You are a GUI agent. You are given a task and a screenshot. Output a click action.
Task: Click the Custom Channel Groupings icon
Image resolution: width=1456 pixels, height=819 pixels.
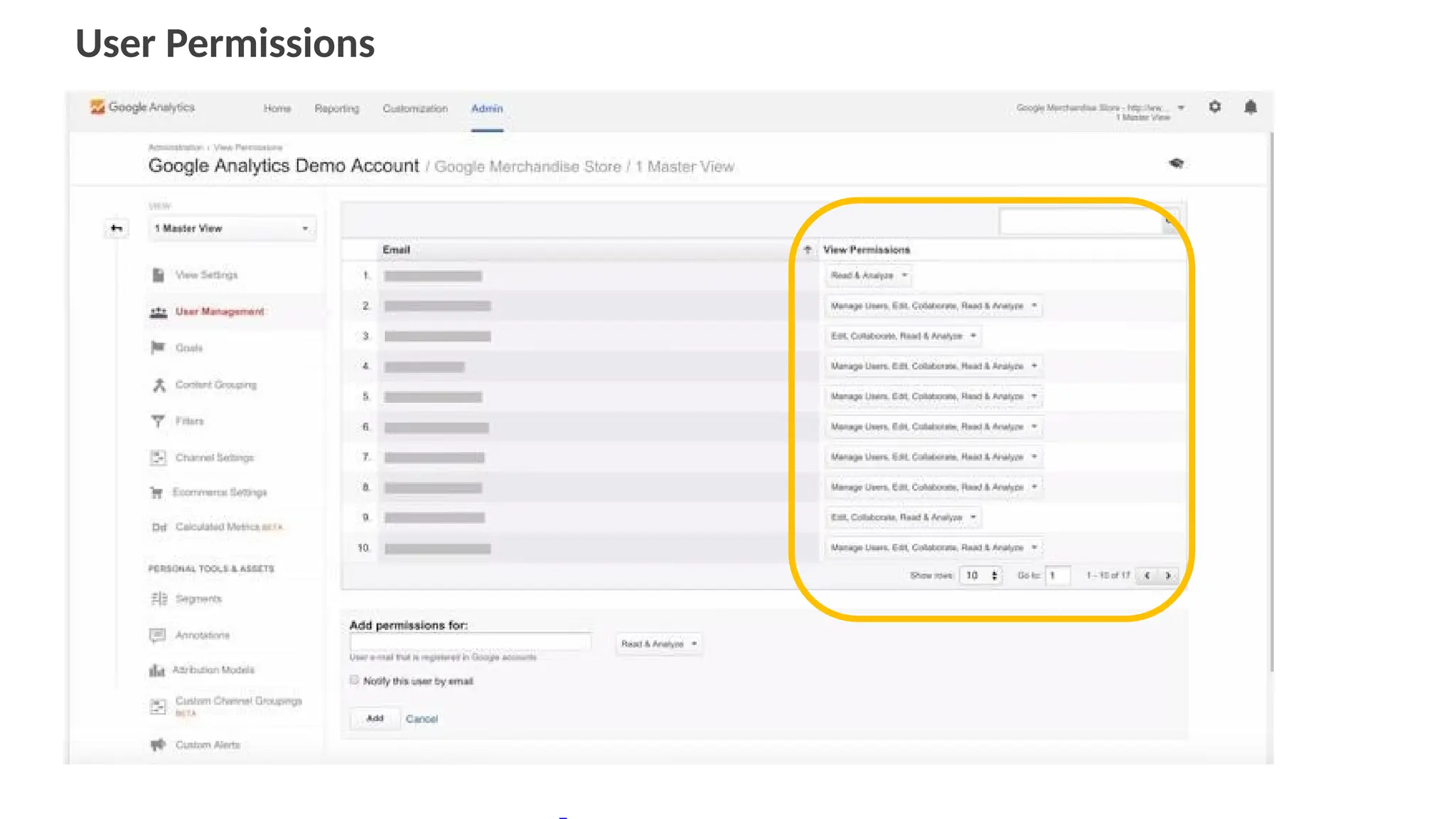158,706
